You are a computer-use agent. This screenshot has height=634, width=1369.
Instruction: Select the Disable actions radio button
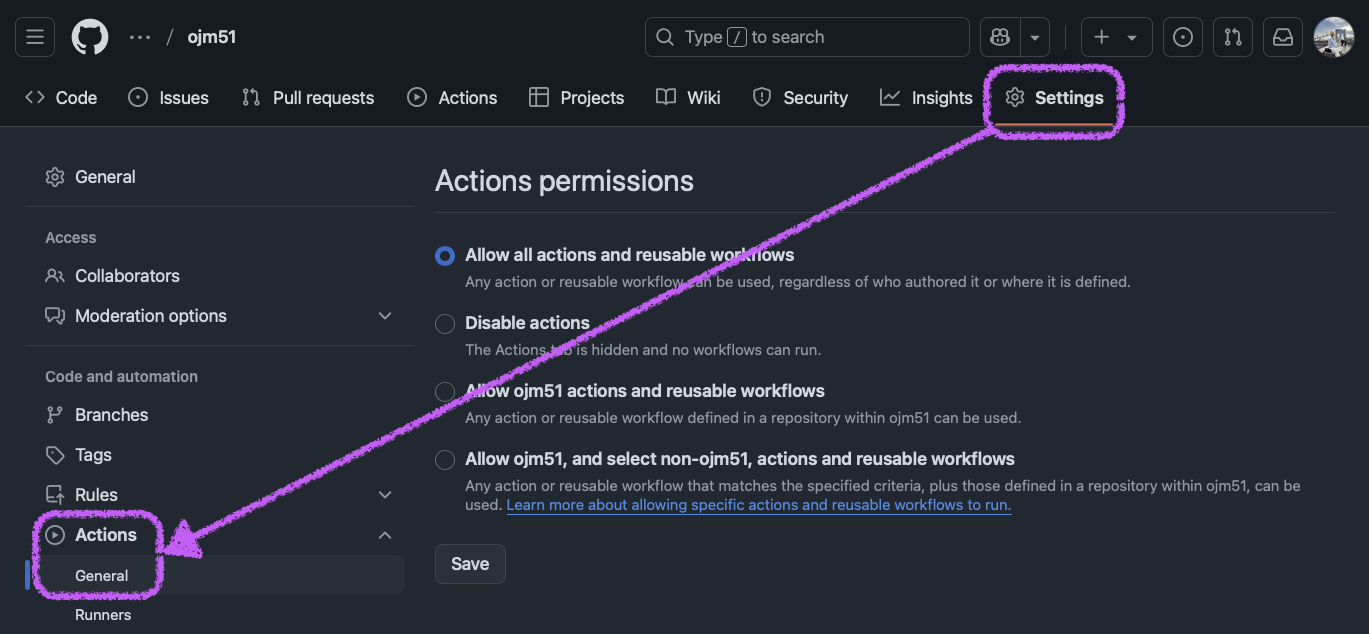[x=445, y=323]
